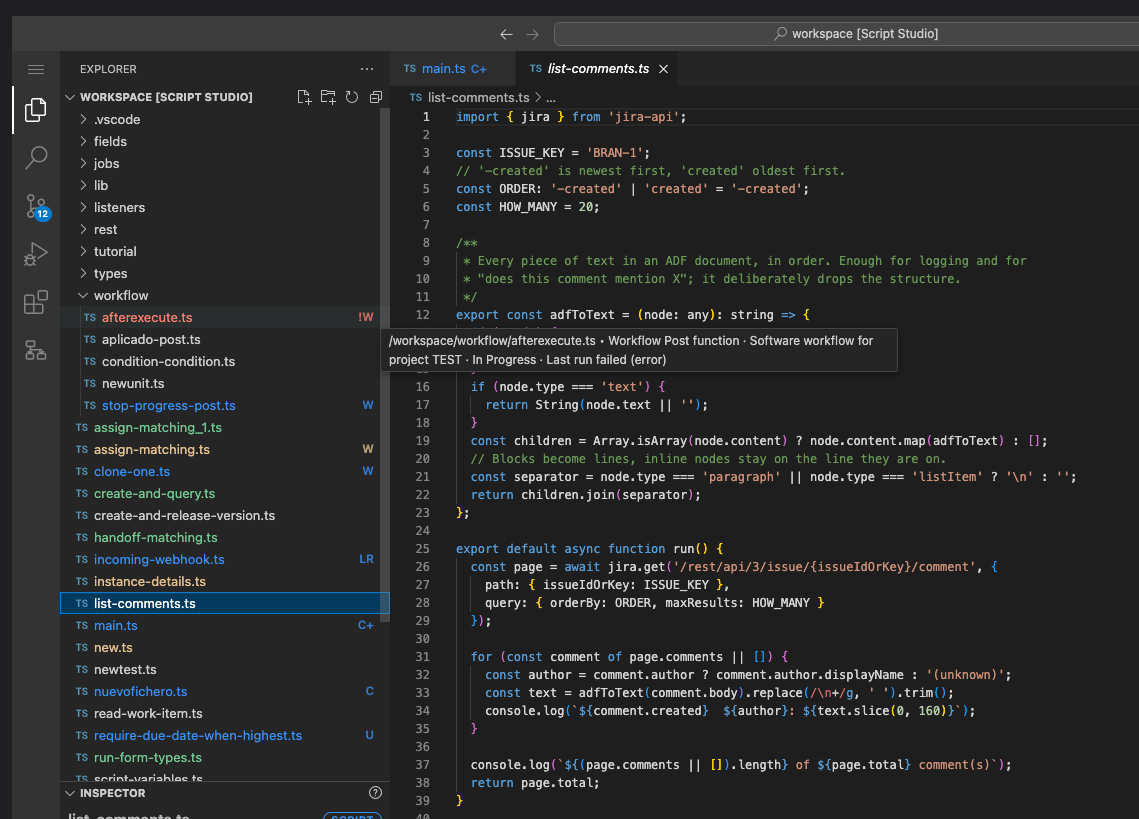Click the New File icon in Explorer
Viewport: 1139px width, 819px height.
click(x=304, y=97)
